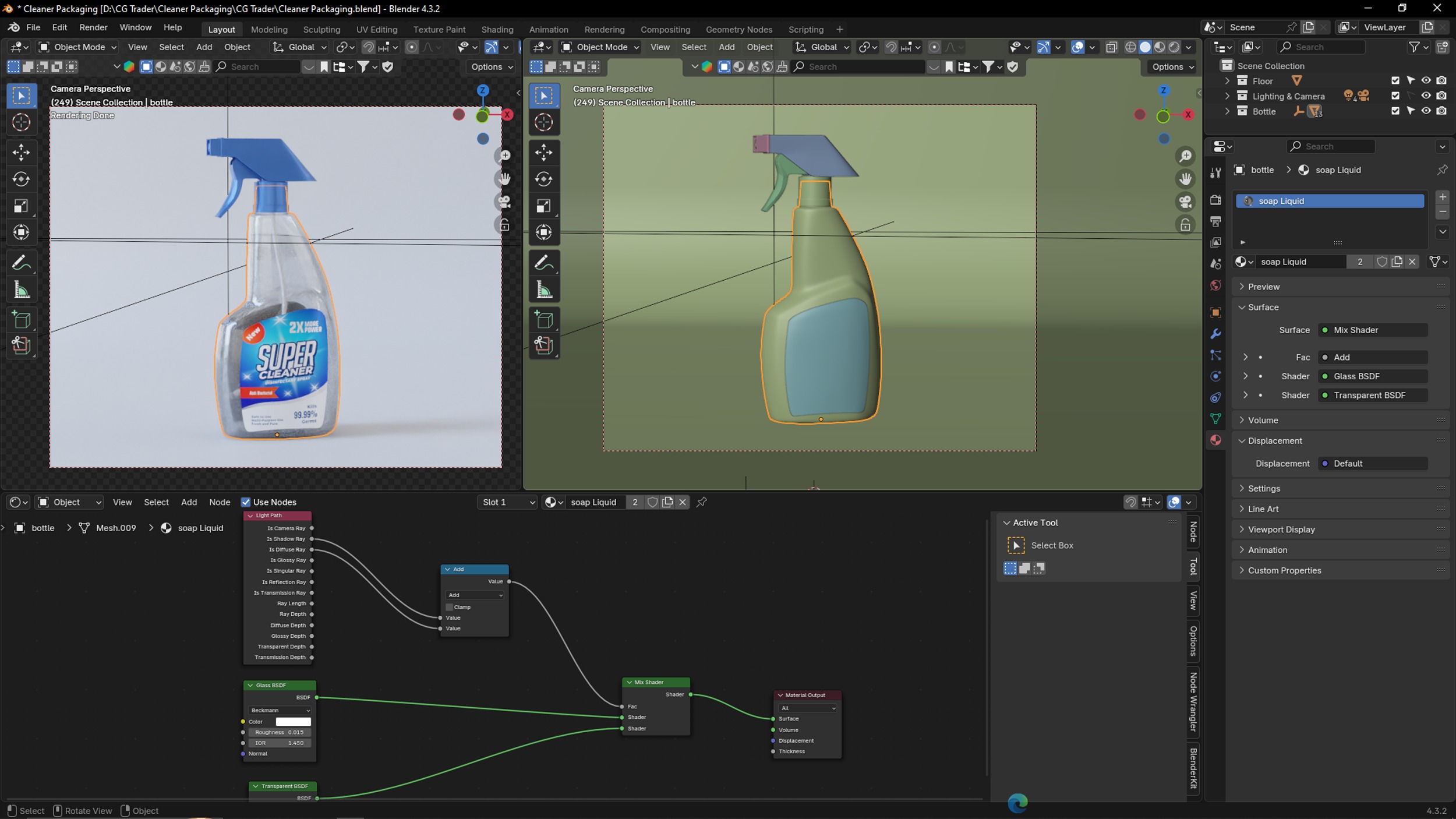
Task: Hide Floor collection in viewport
Action: [1426, 80]
